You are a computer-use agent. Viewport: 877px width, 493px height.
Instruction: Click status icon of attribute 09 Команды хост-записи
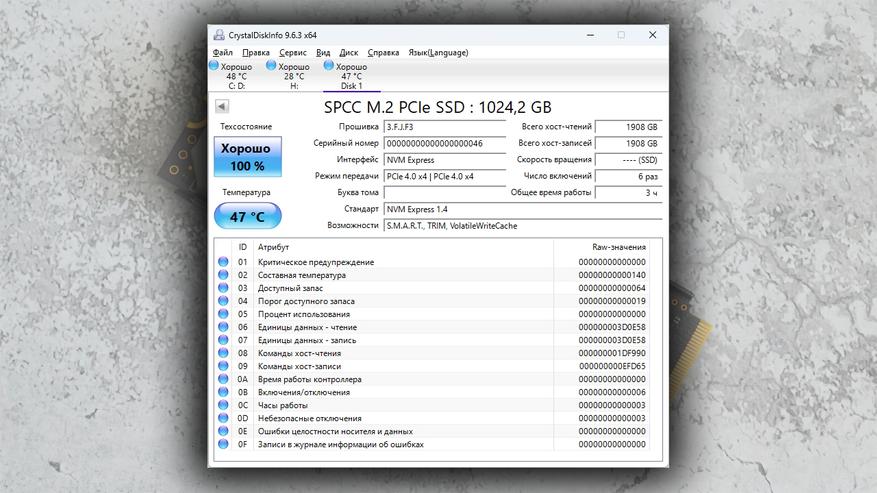tap(223, 366)
